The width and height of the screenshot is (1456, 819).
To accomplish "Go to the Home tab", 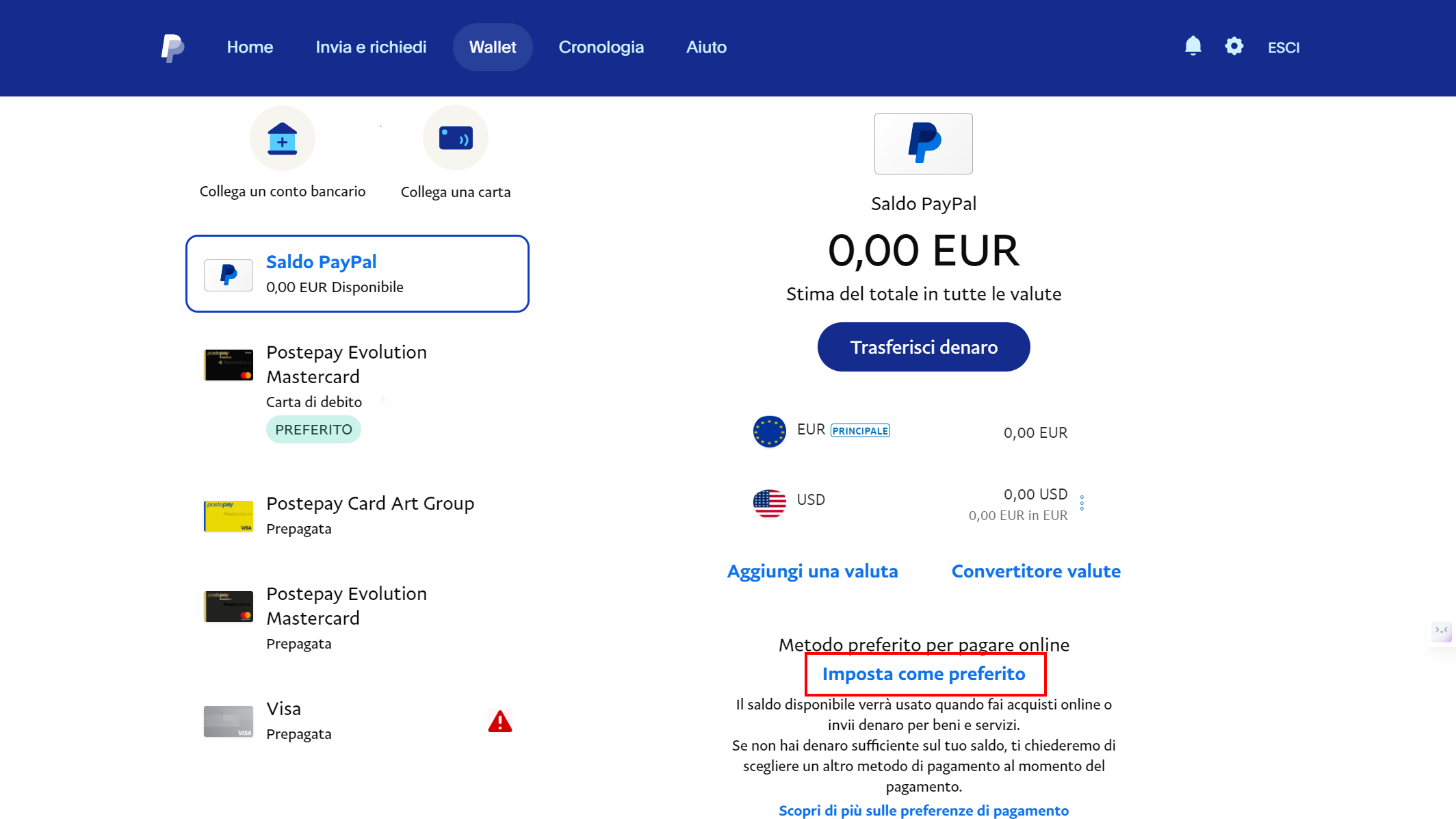I will 250,47.
